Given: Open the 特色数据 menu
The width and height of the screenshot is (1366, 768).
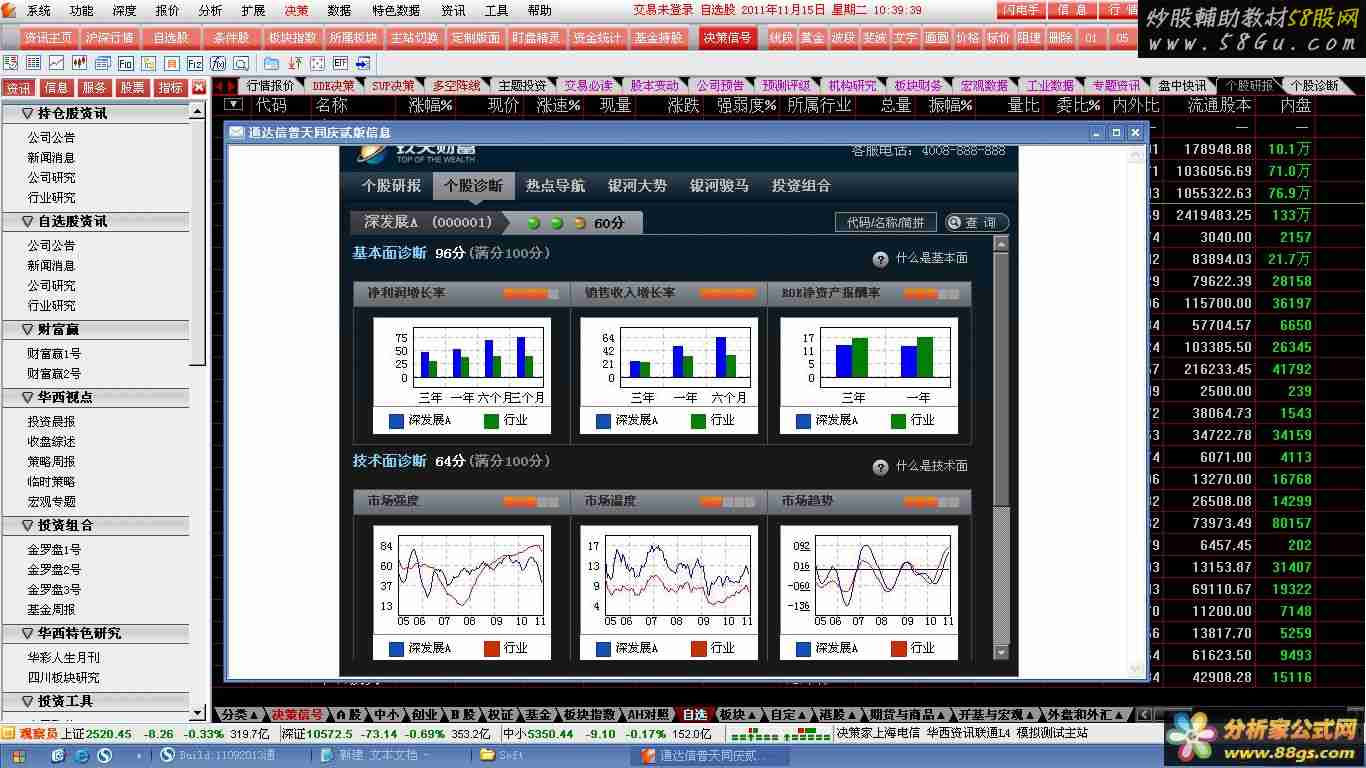Looking at the screenshot, I should point(395,10).
